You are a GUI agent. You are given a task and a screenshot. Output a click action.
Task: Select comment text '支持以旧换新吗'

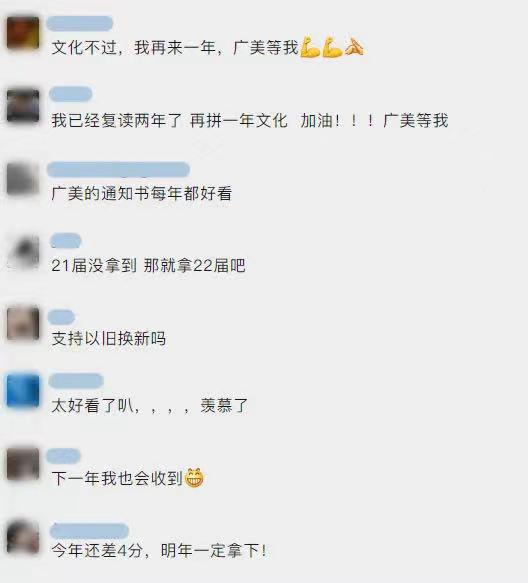(x=109, y=339)
